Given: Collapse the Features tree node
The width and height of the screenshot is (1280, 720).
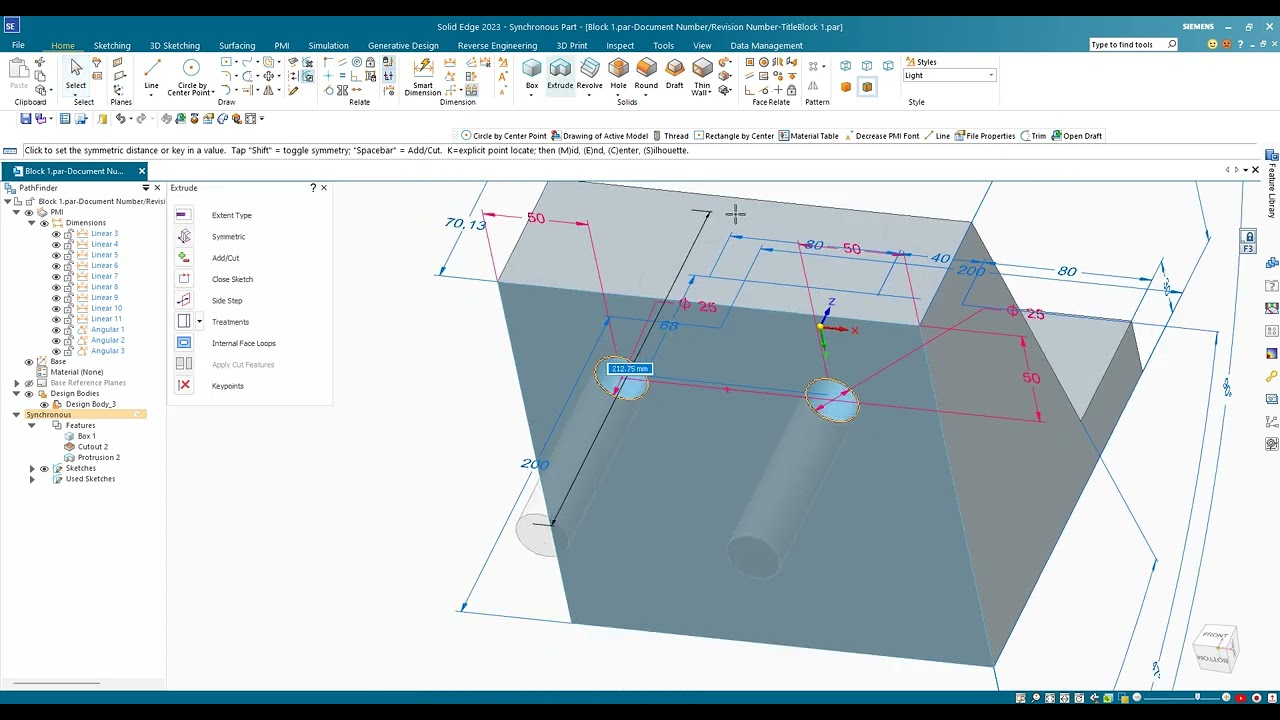Looking at the screenshot, I should [x=31, y=425].
